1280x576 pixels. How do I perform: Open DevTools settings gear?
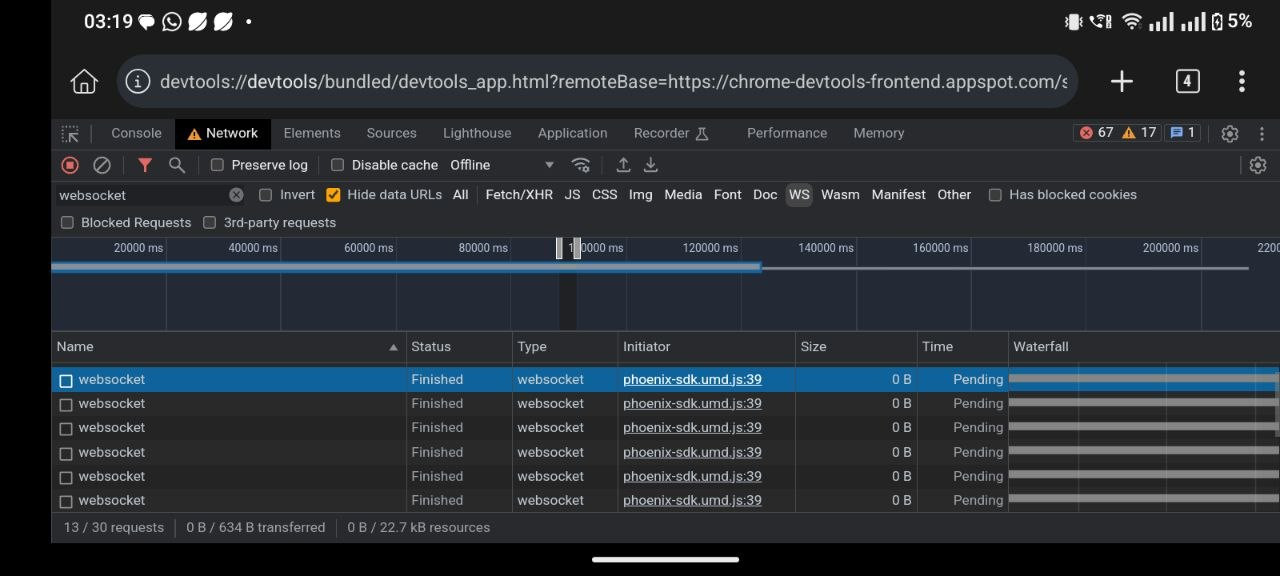click(x=1230, y=133)
